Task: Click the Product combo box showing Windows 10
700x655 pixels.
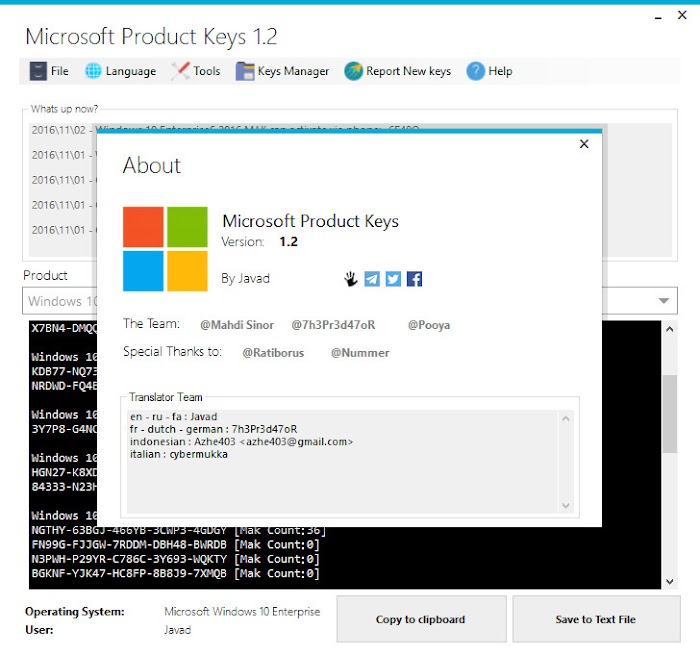Action: 350,300
